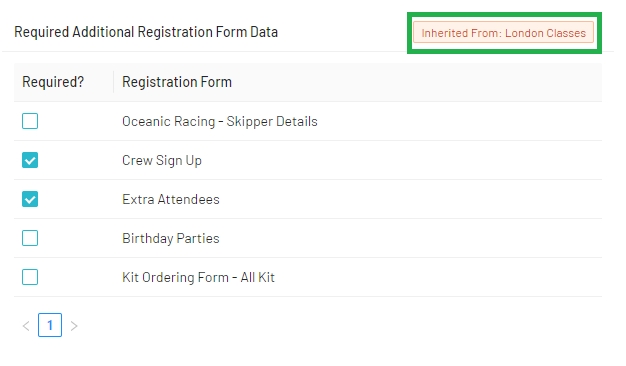Select the Crew Sign Up form name
This screenshot has height=366, width=626.
click(162, 160)
